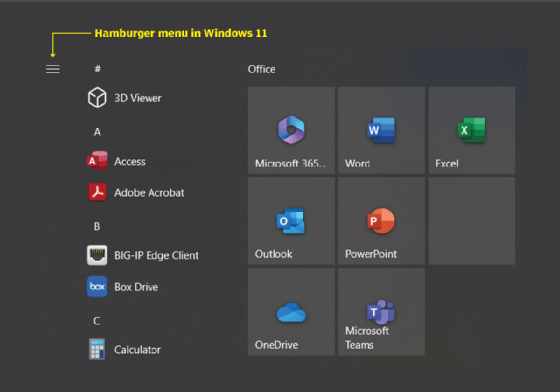Launch Word from the Office tiles
Image resolution: width=560 pixels, height=392 pixels.
(381, 130)
